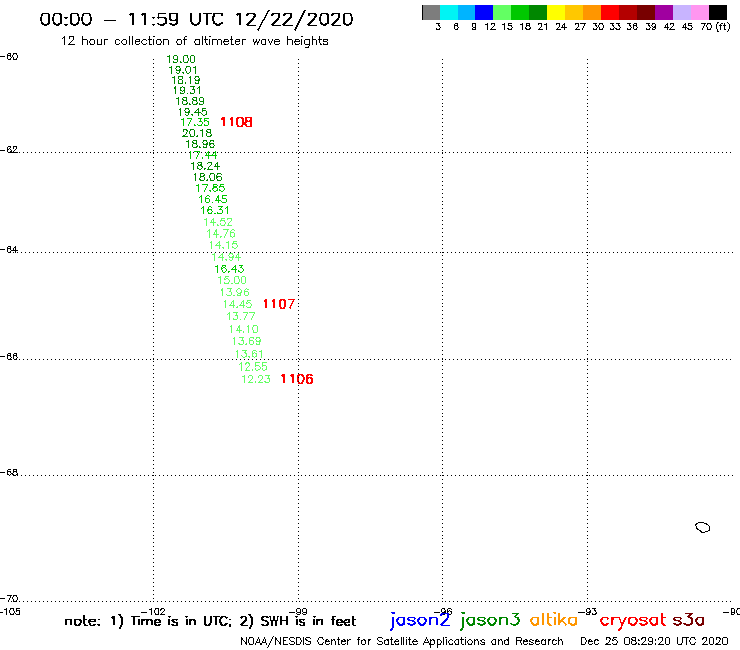The width and height of the screenshot is (740, 650).
Task: Click the 70 (ft) legend label
Action: [x=715, y=27]
